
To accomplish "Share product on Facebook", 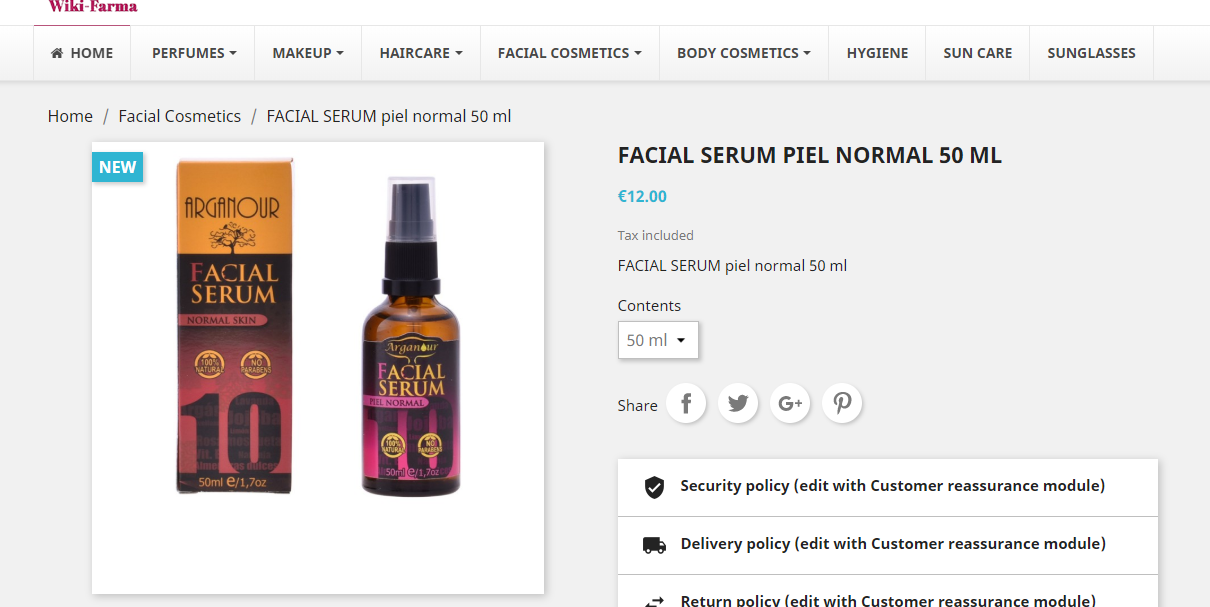I will 686,403.
